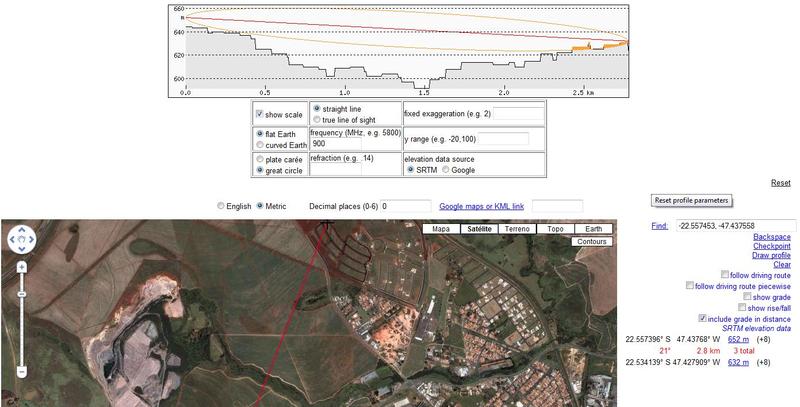The height and width of the screenshot is (407, 800).
Task: Click the Reset profile parameters button
Action: click(691, 200)
